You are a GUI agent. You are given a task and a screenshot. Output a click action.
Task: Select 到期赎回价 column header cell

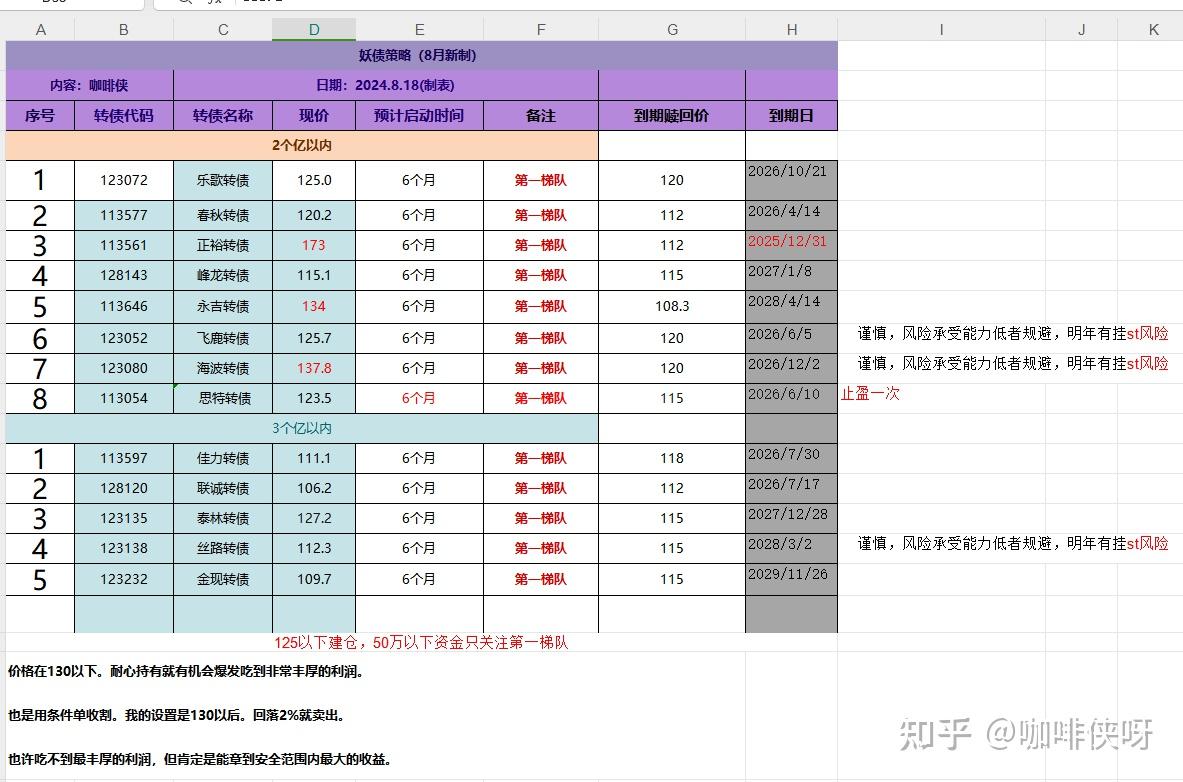(x=671, y=115)
